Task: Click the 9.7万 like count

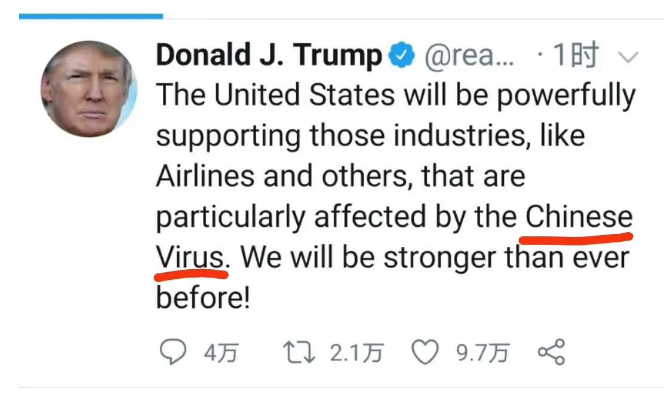Action: tap(483, 353)
